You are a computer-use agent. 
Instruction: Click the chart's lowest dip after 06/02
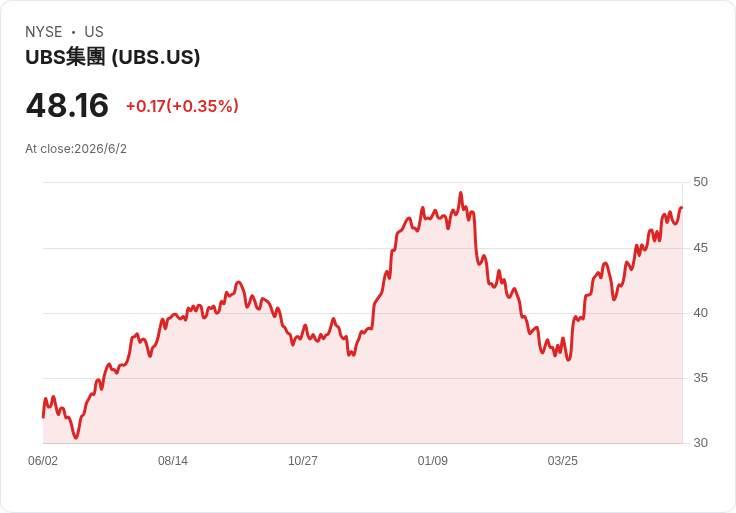pos(76,438)
